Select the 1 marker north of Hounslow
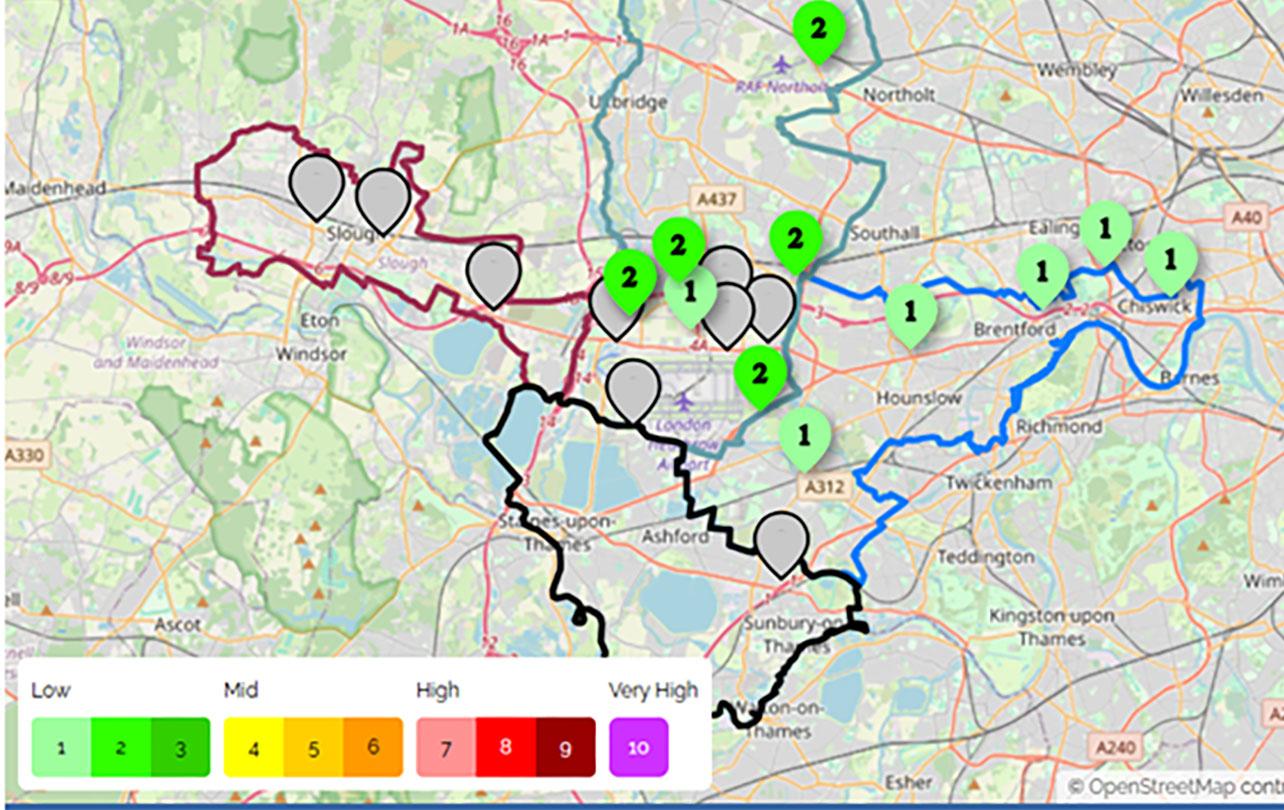Image resolution: width=1284 pixels, height=810 pixels. coord(910,311)
